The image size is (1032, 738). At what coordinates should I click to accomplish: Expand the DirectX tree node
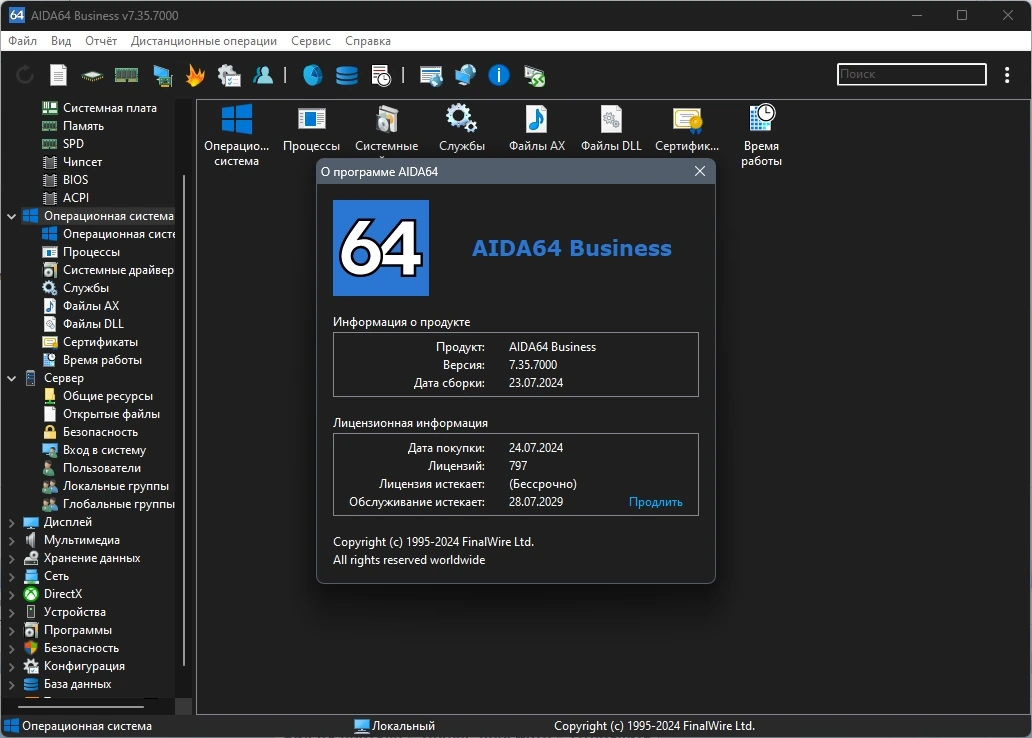pos(11,594)
